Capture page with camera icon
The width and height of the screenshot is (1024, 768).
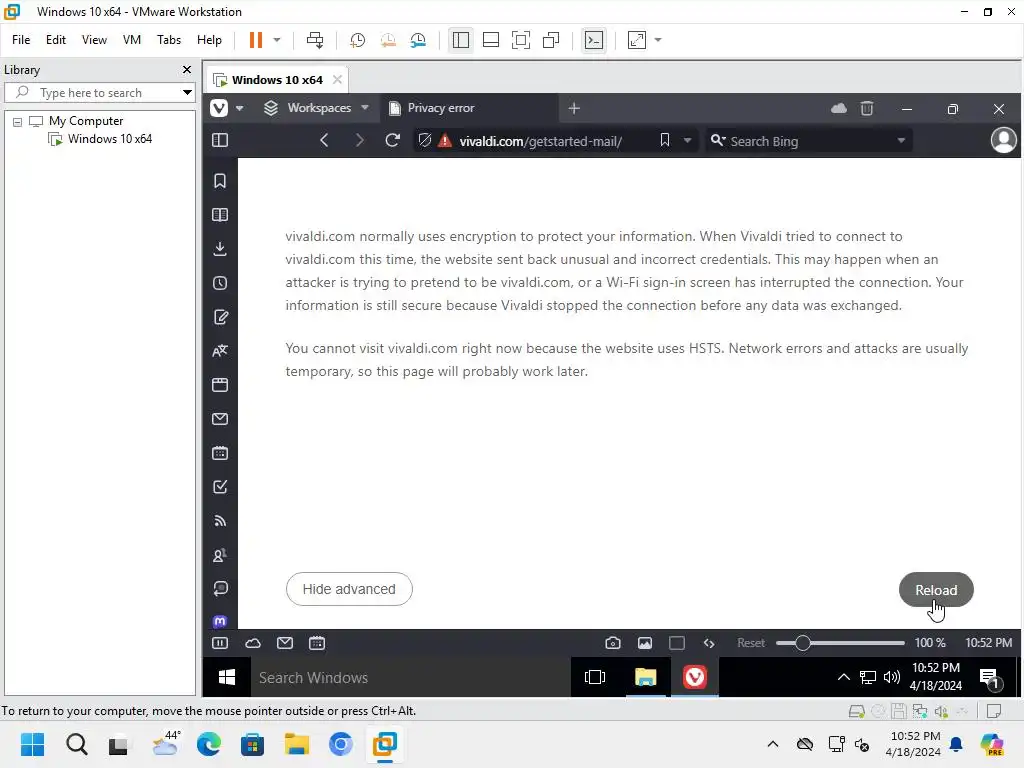coord(613,643)
